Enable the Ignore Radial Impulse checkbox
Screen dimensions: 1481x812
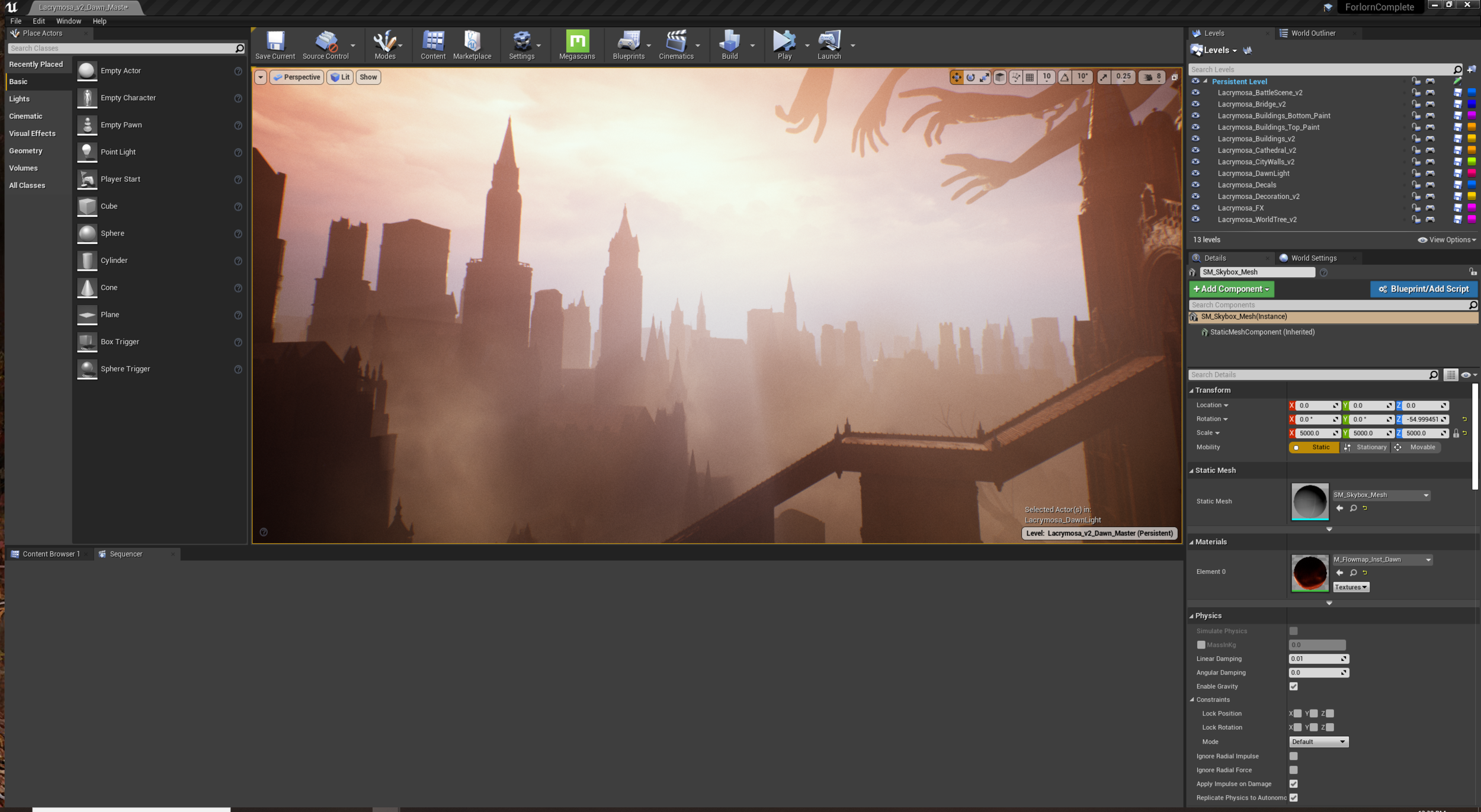[1293, 756]
